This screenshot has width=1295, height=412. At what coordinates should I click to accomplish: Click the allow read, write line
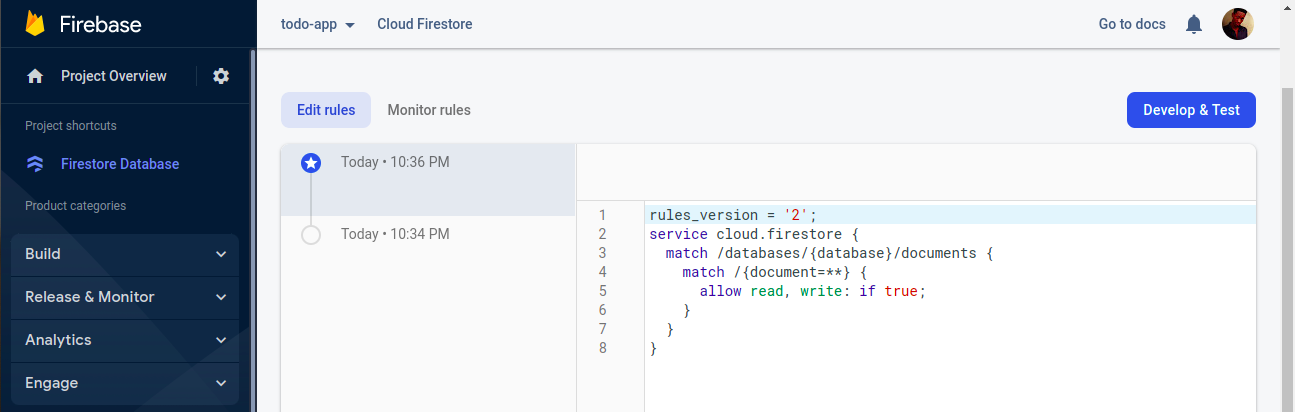pyautogui.click(x=813, y=291)
